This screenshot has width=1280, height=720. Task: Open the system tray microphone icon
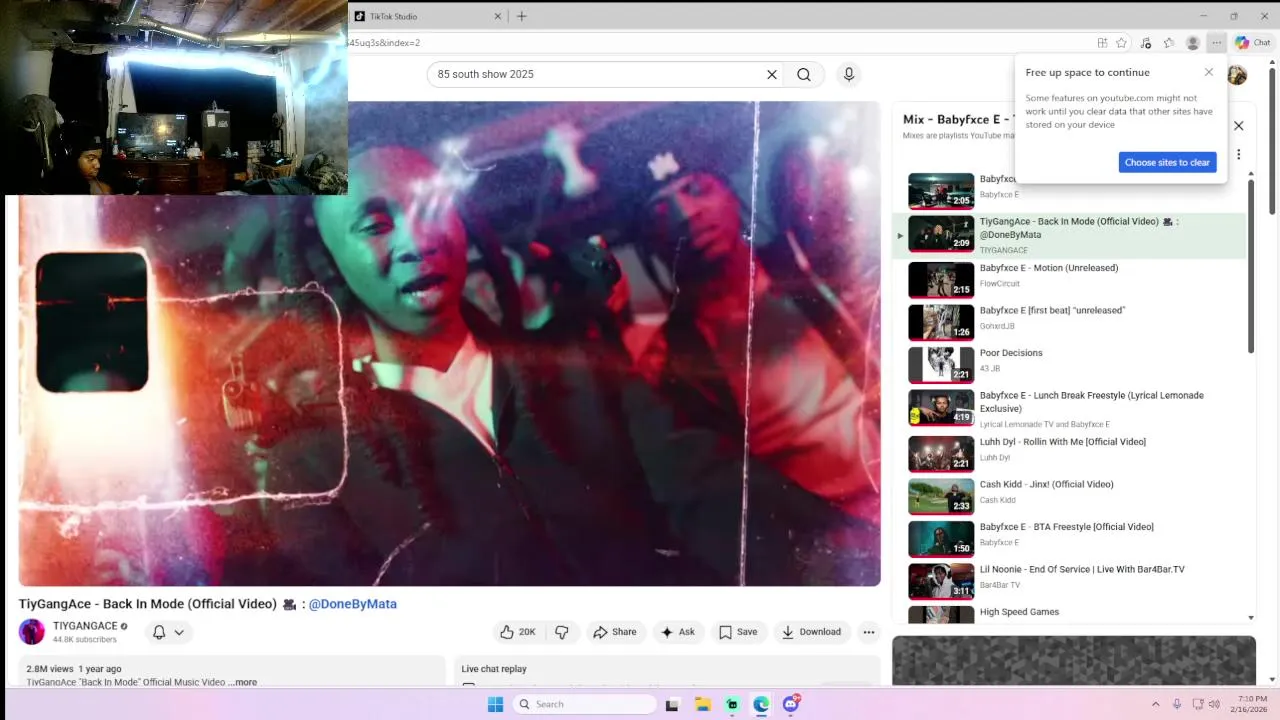(1177, 704)
